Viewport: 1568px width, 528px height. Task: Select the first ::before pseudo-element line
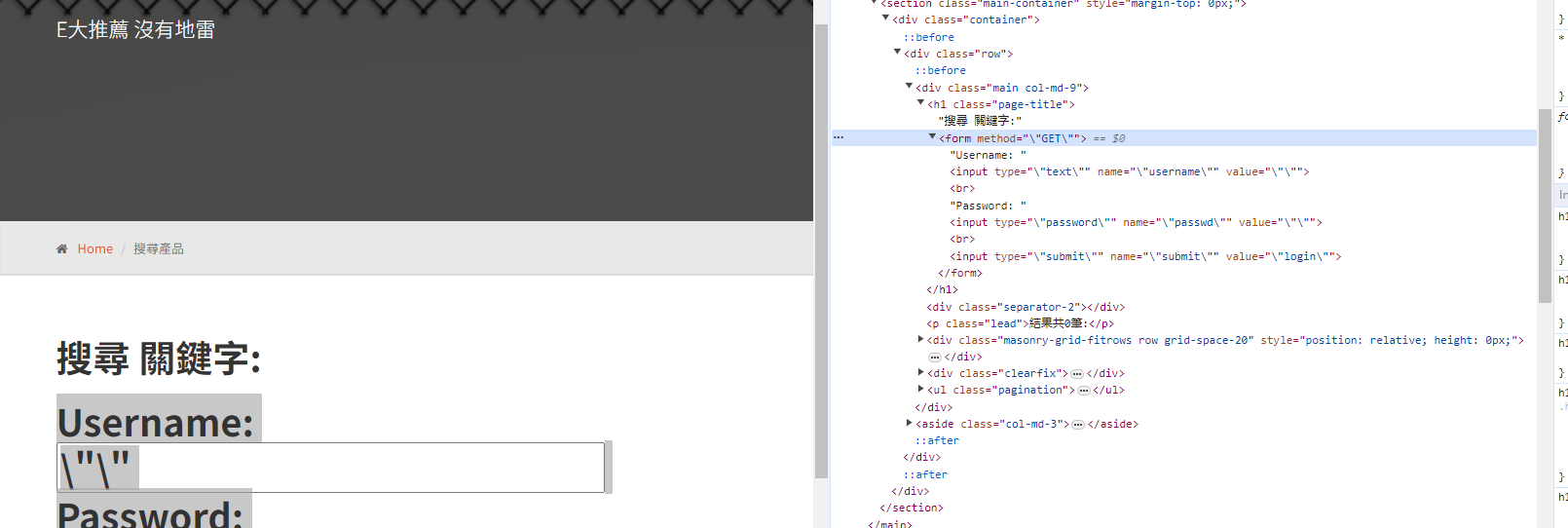tap(929, 38)
